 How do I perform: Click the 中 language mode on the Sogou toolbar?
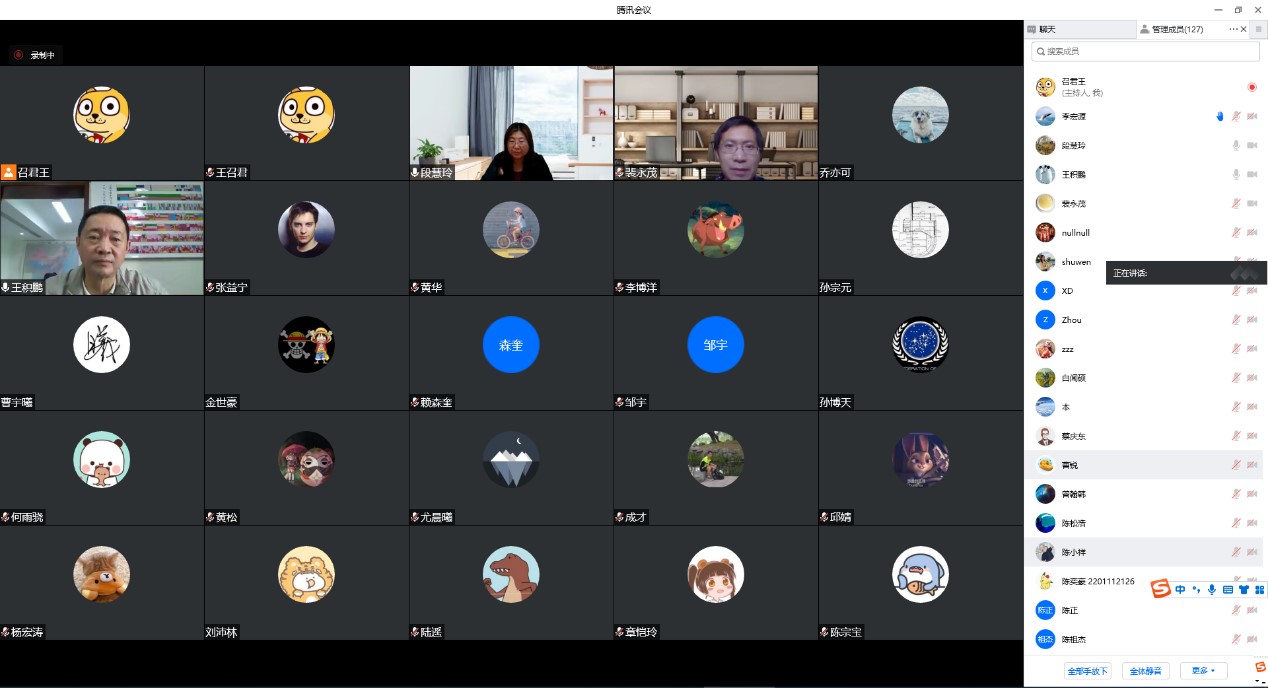(1181, 589)
